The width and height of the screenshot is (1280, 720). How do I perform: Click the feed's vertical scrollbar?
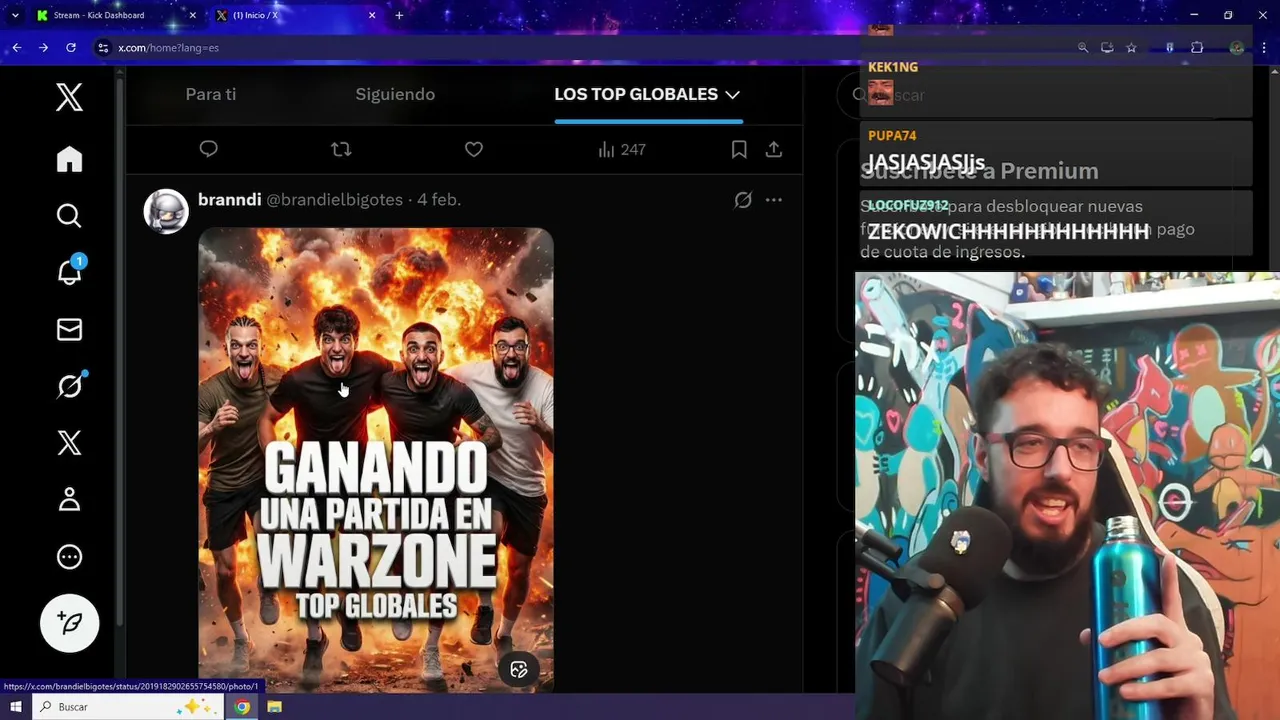[x=120, y=350]
